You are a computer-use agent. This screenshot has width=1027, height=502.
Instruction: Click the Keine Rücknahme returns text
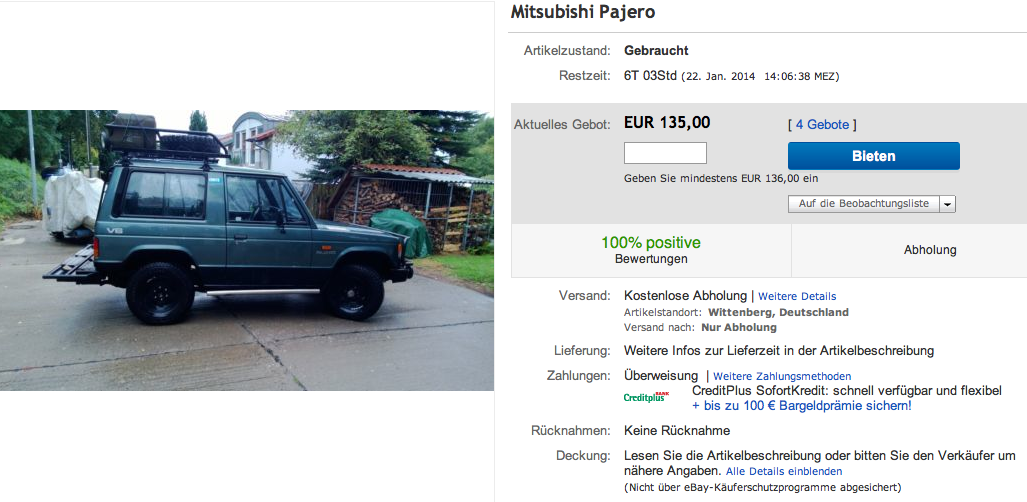[677, 431]
